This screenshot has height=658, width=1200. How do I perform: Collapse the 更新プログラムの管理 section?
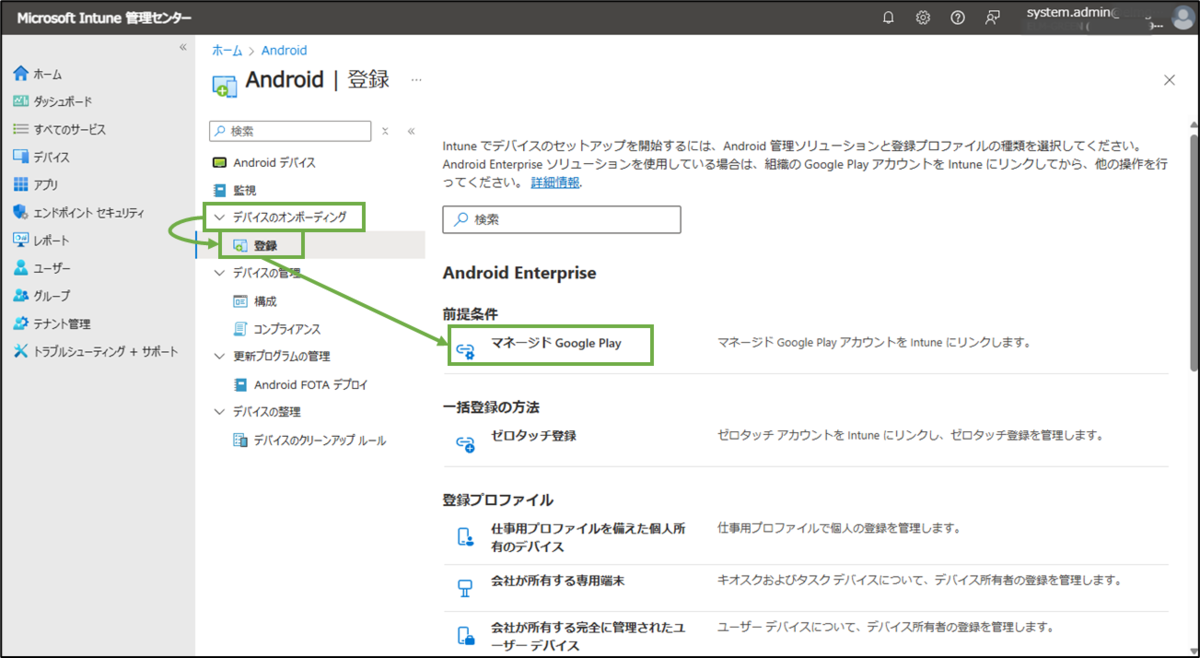(220, 356)
